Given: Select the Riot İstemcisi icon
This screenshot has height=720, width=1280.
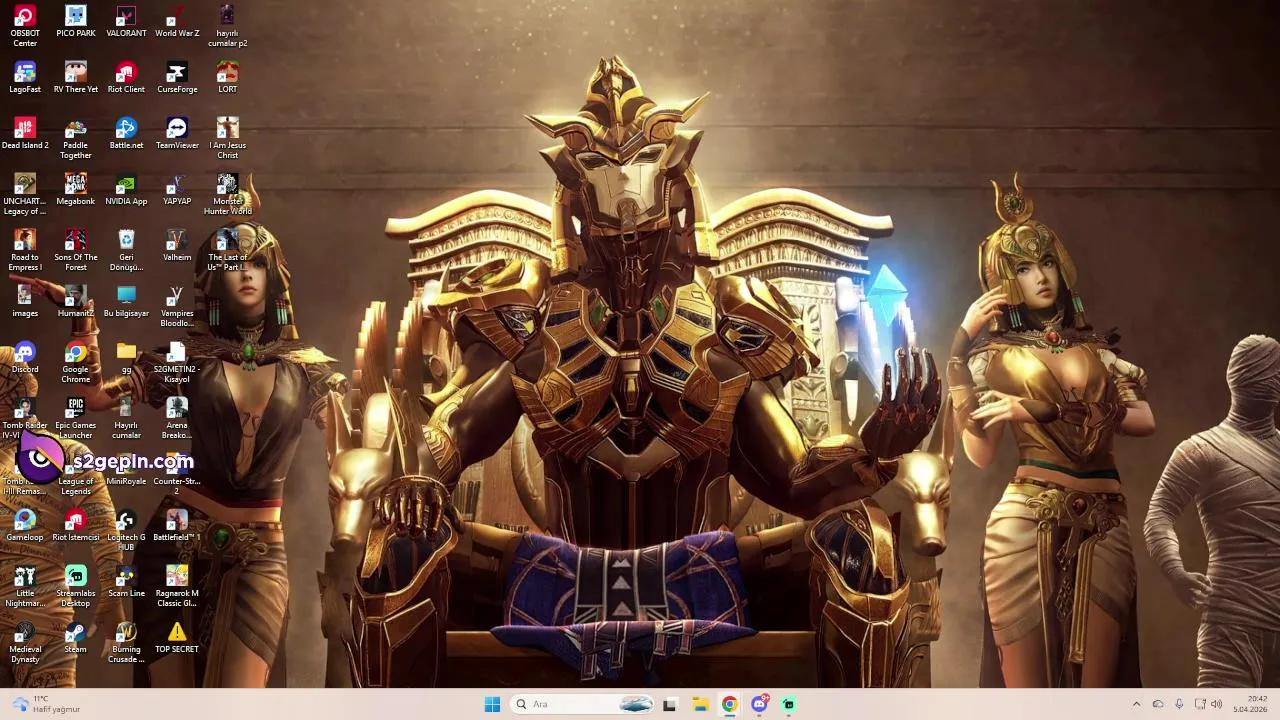Looking at the screenshot, I should 76,526.
